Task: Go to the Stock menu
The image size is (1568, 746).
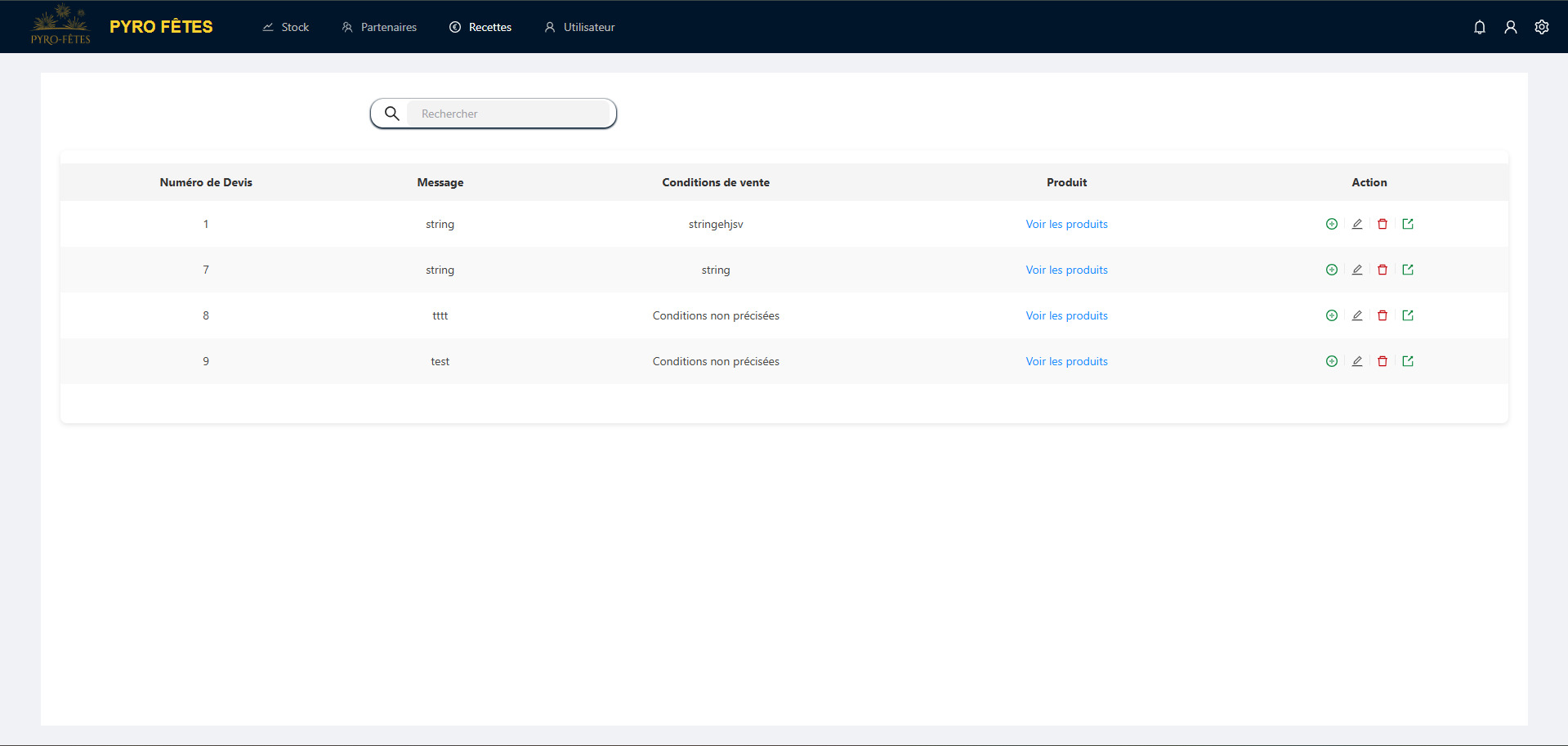Action: pyautogui.click(x=285, y=27)
